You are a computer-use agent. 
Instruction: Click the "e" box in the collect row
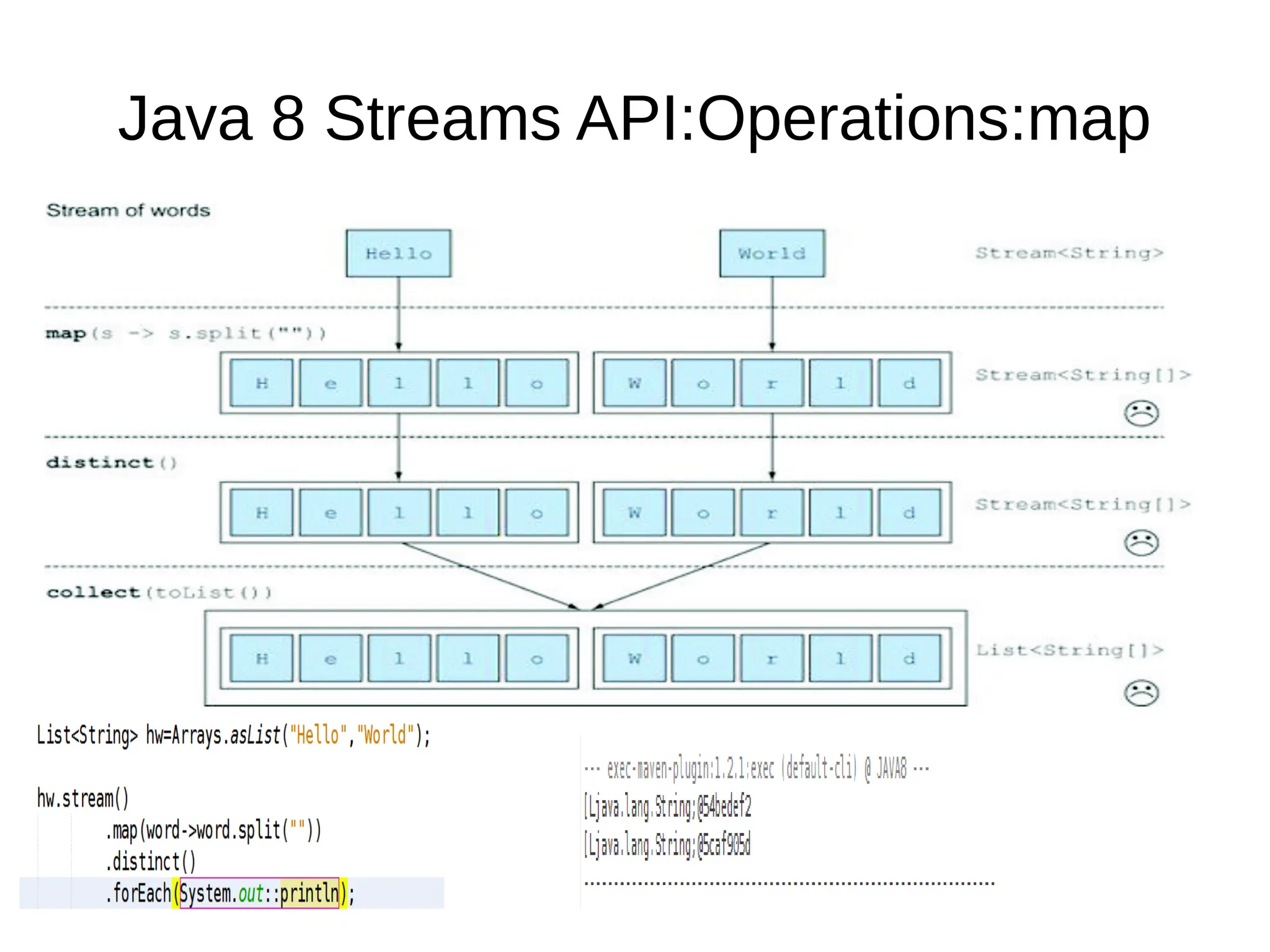pyautogui.click(x=331, y=658)
